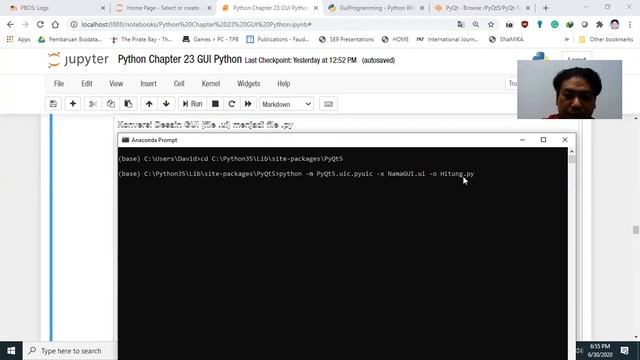This screenshot has height=360, width=640.
Task: Open International Journ... bookmark
Action: click(447, 40)
